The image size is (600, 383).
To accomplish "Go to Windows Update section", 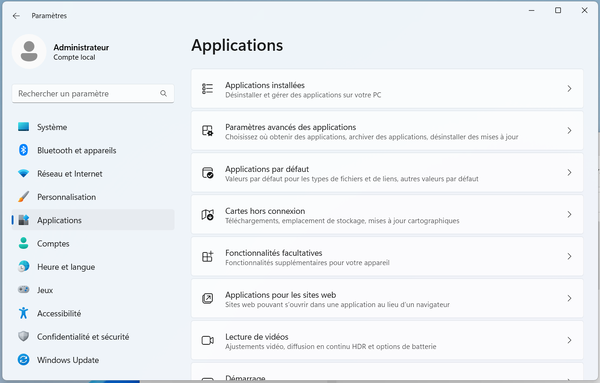I will 93,360.
